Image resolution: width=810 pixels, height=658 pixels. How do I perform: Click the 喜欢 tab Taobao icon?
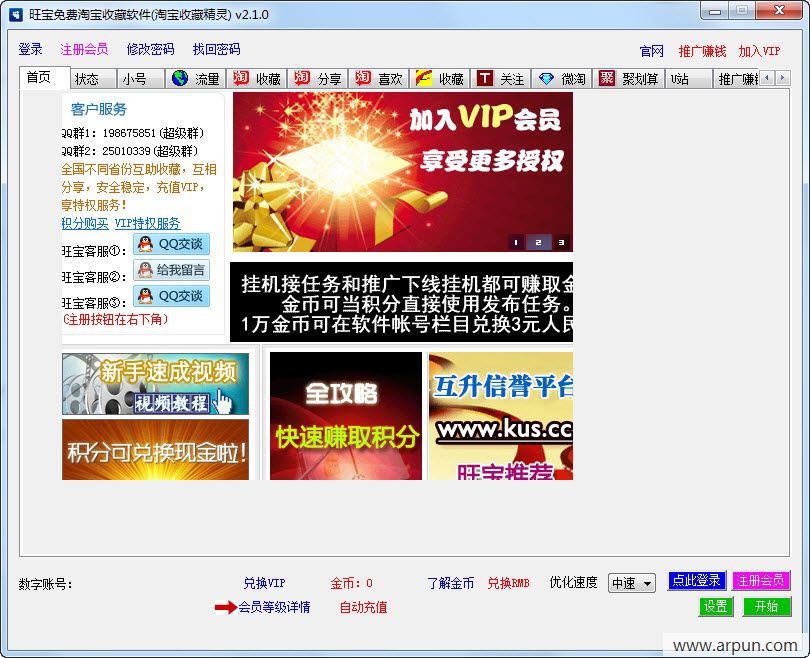tap(362, 79)
